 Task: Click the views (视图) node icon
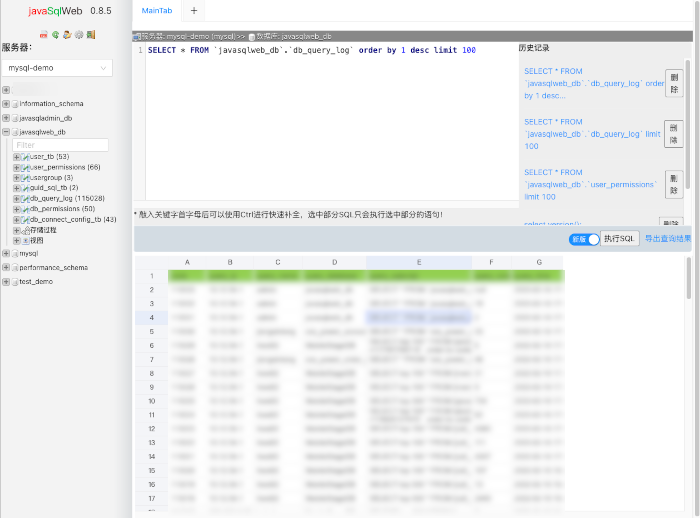pos(26,241)
